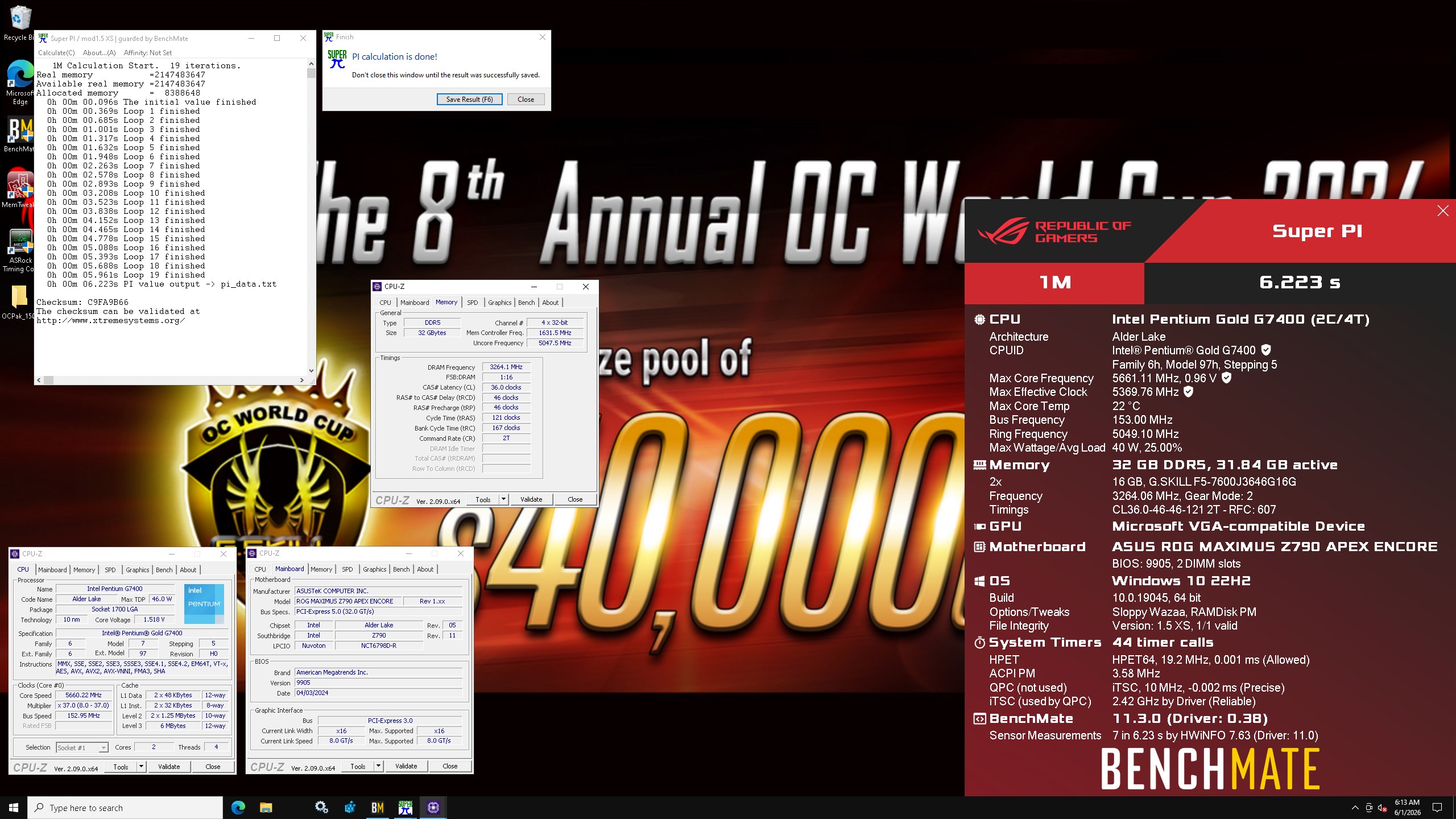Launch the BenchMate desktop shortcut
The width and height of the screenshot is (1456, 819).
[19, 135]
